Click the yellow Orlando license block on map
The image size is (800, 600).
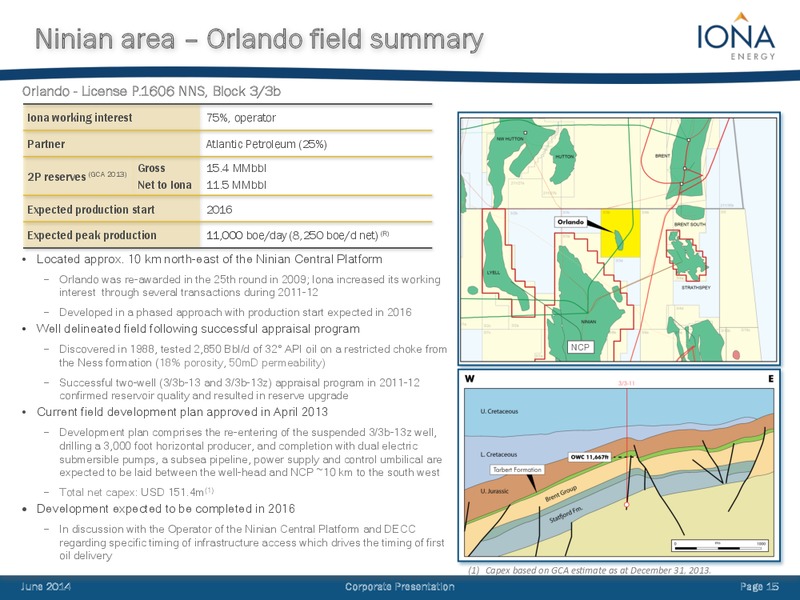pyautogui.click(x=620, y=232)
